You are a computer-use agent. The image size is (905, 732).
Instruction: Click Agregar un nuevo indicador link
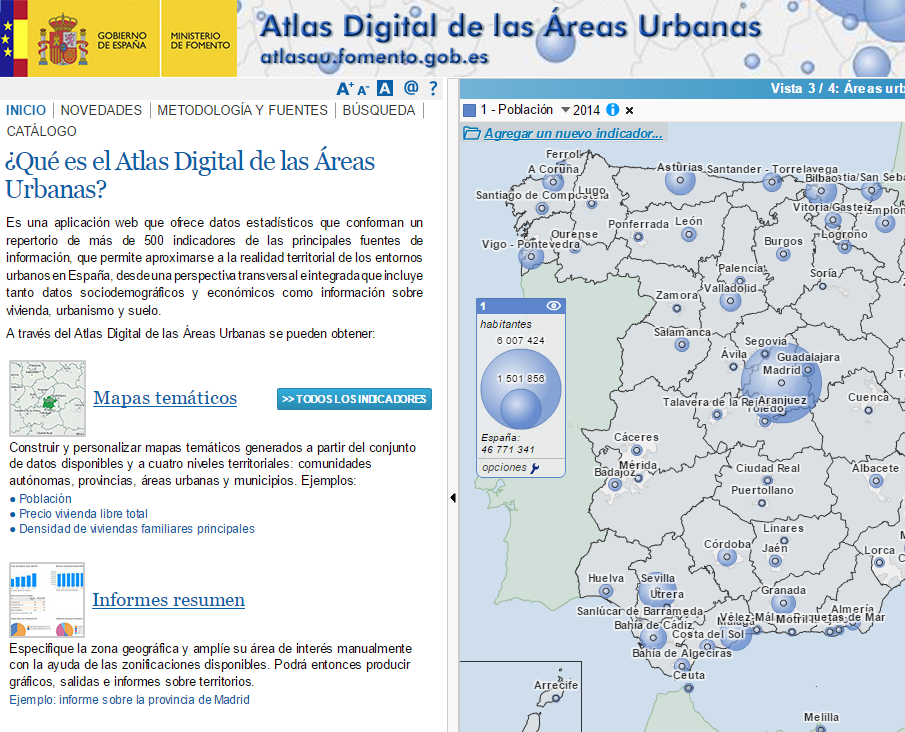click(573, 133)
